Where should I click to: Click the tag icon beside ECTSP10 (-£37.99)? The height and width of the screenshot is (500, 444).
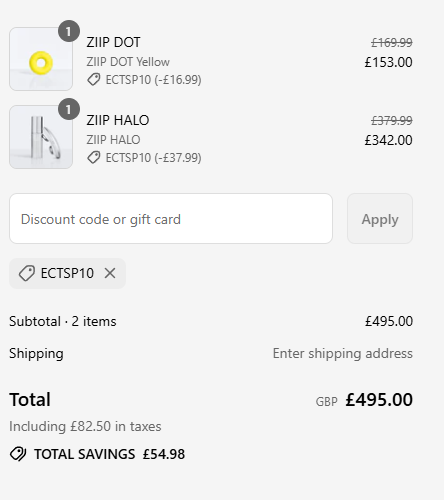pos(94,158)
